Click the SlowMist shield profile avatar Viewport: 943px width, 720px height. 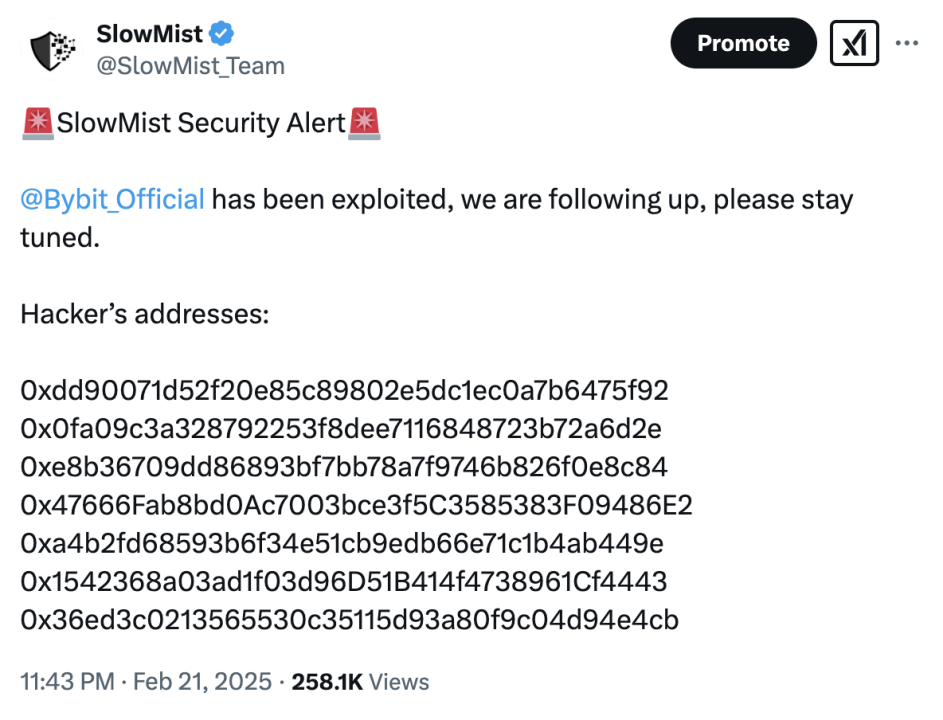[x=51, y=50]
